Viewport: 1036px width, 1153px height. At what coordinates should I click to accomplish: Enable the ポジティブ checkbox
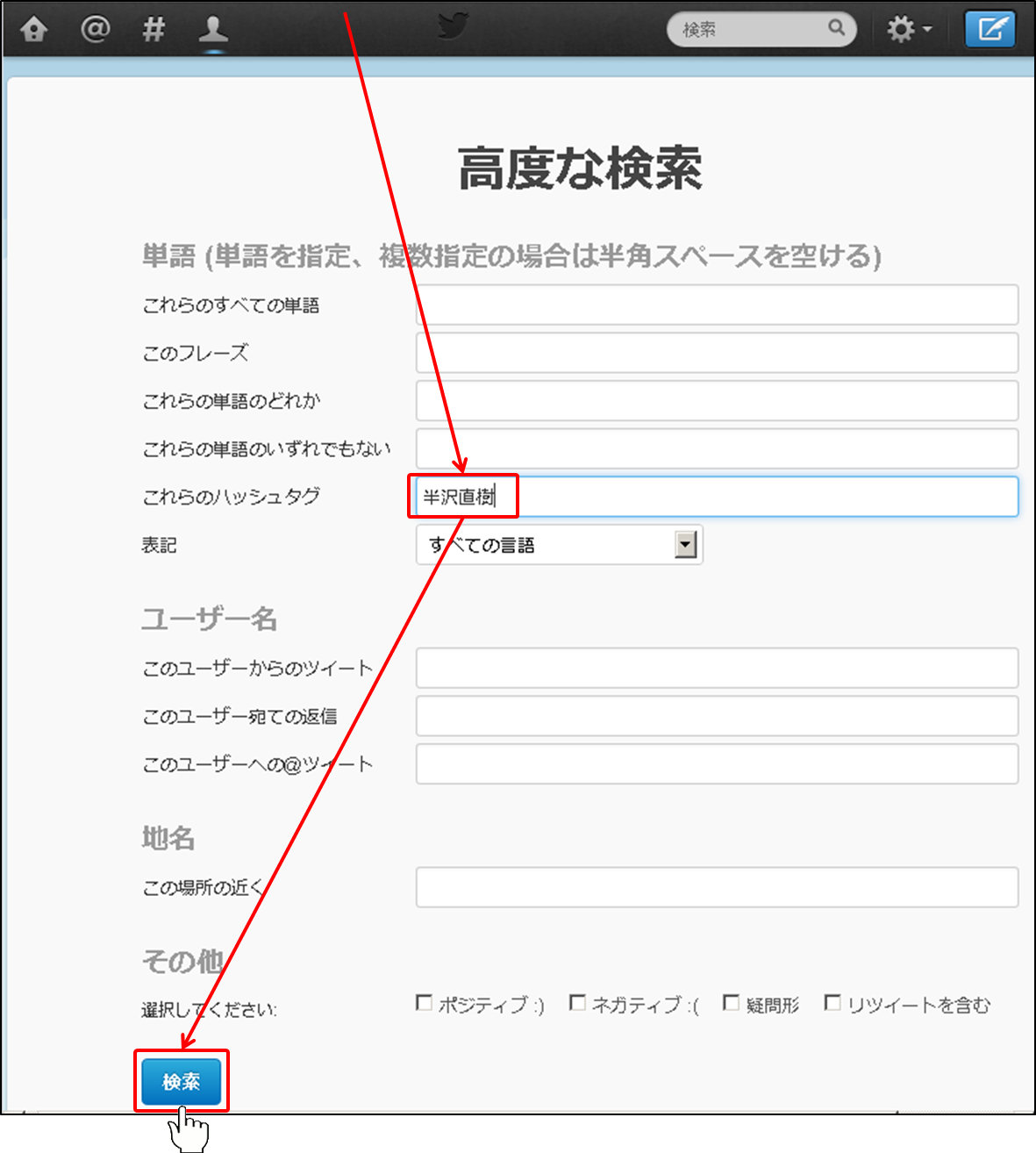click(x=425, y=1002)
